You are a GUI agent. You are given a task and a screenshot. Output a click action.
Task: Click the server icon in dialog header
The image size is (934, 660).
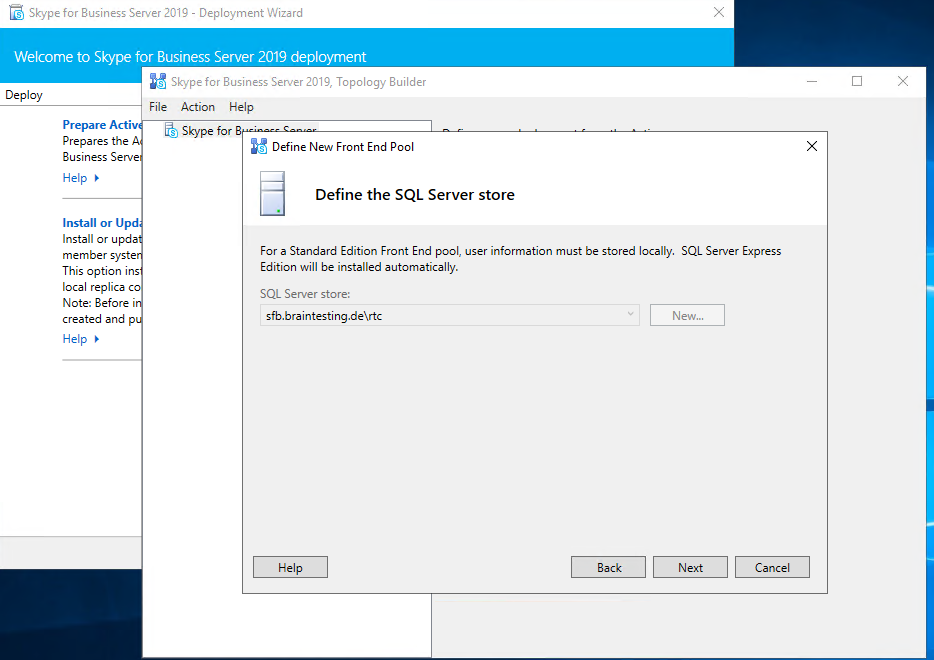point(272,194)
